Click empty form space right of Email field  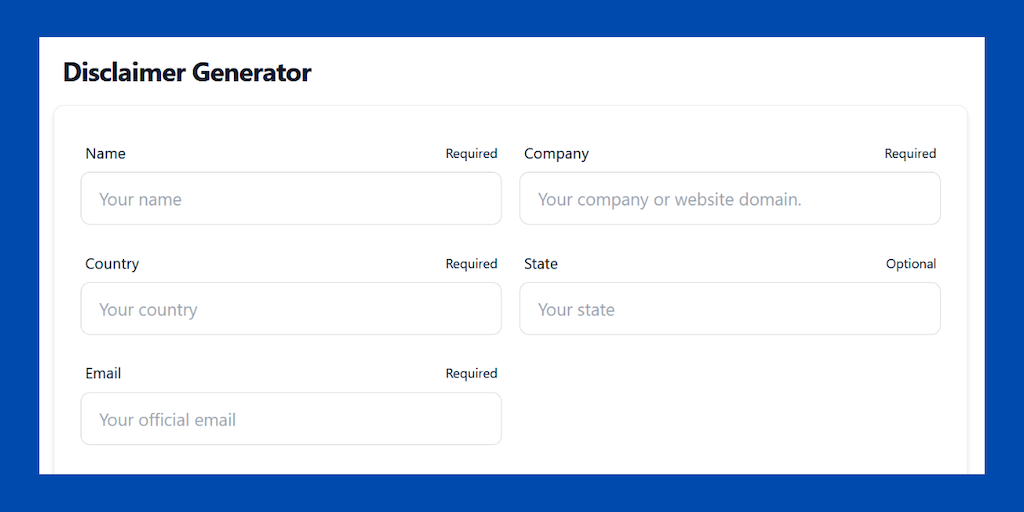point(729,410)
